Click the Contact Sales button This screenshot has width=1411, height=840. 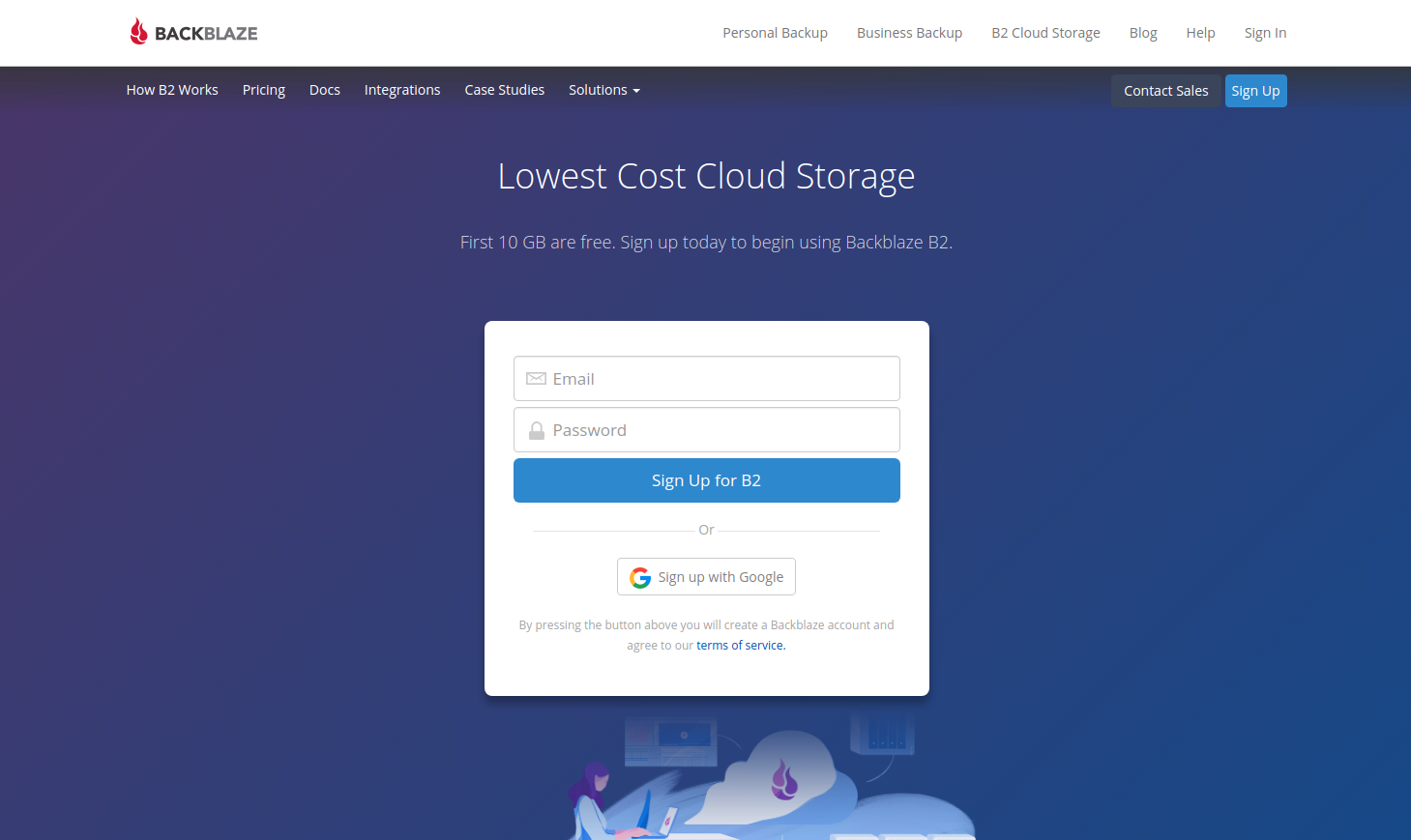pos(1166,91)
